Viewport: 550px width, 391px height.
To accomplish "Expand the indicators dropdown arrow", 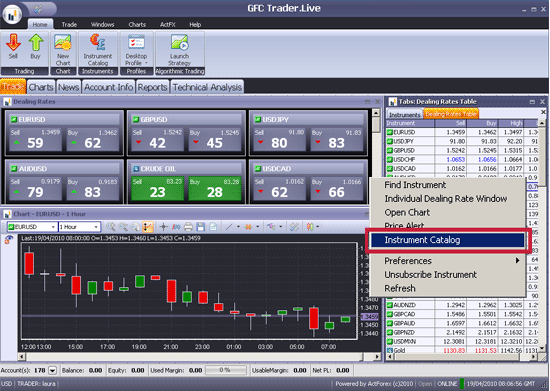I will [281, 227].
